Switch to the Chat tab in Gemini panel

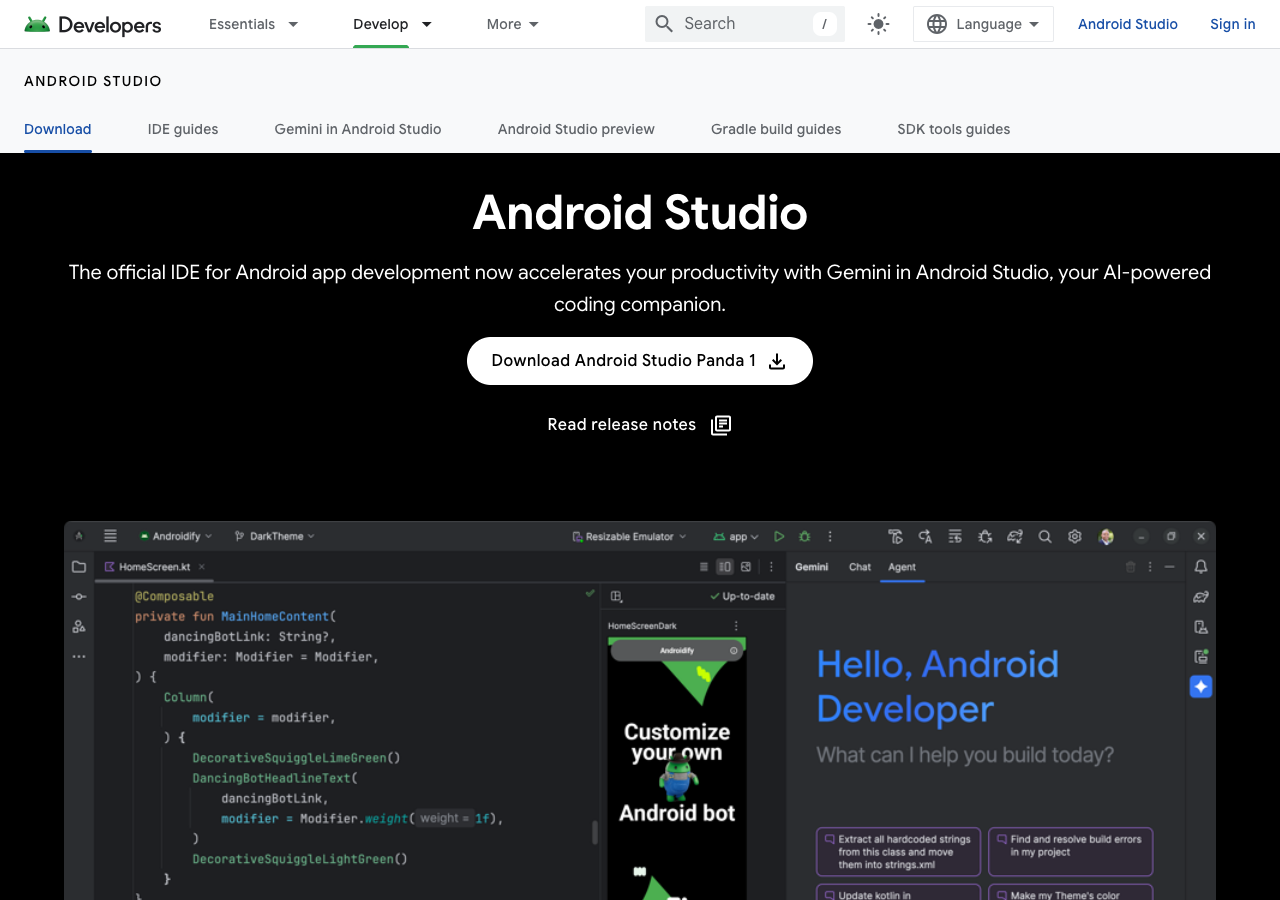click(859, 567)
